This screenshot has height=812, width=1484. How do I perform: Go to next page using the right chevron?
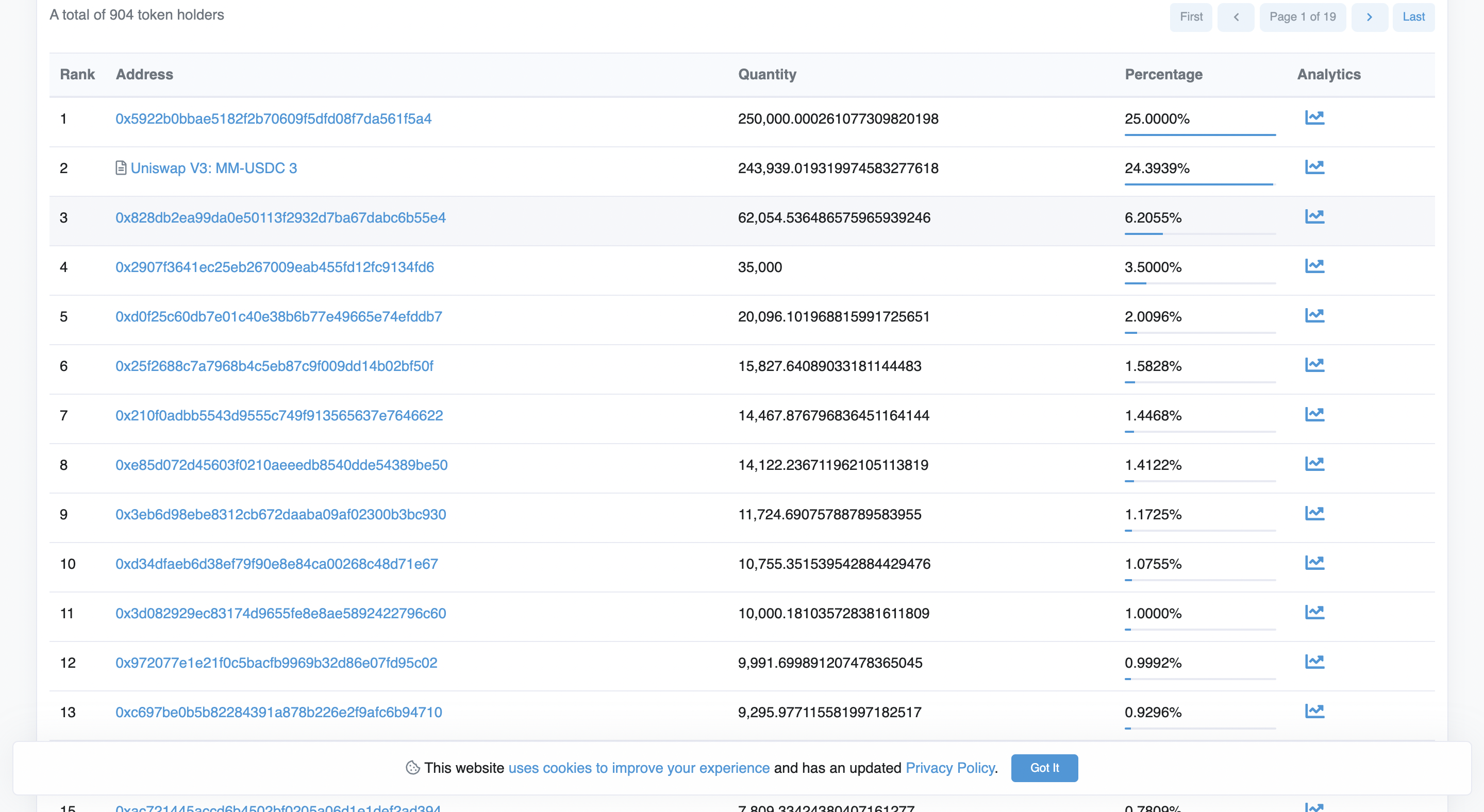(x=1370, y=16)
